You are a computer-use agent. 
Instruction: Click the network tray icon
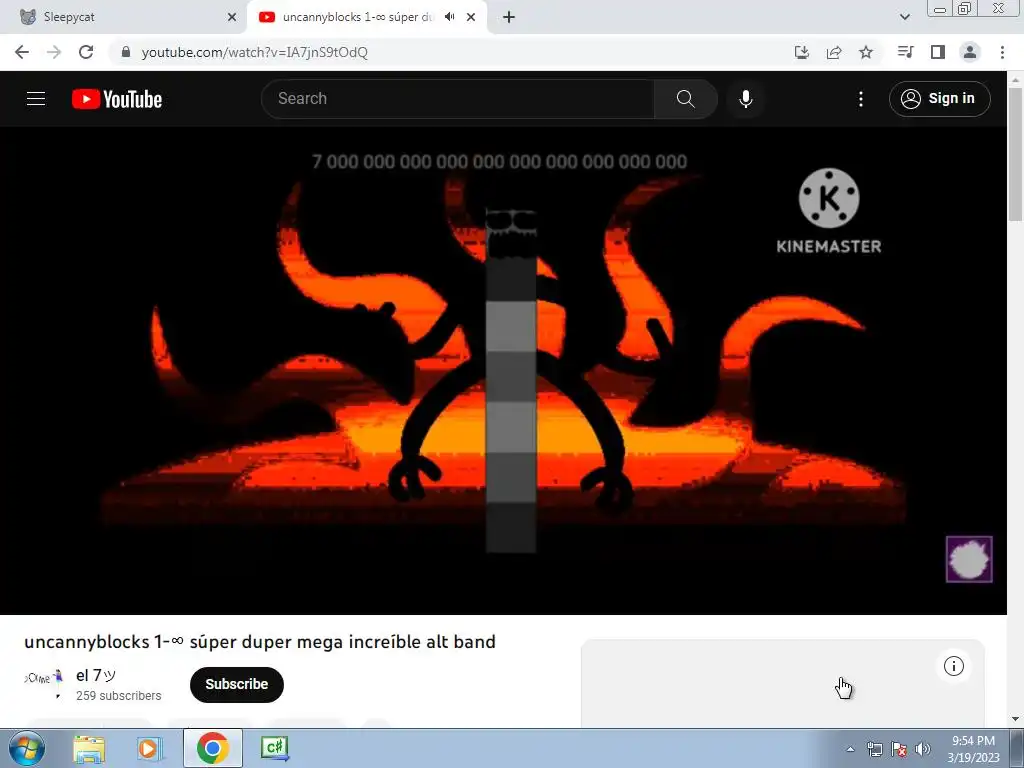click(874, 749)
